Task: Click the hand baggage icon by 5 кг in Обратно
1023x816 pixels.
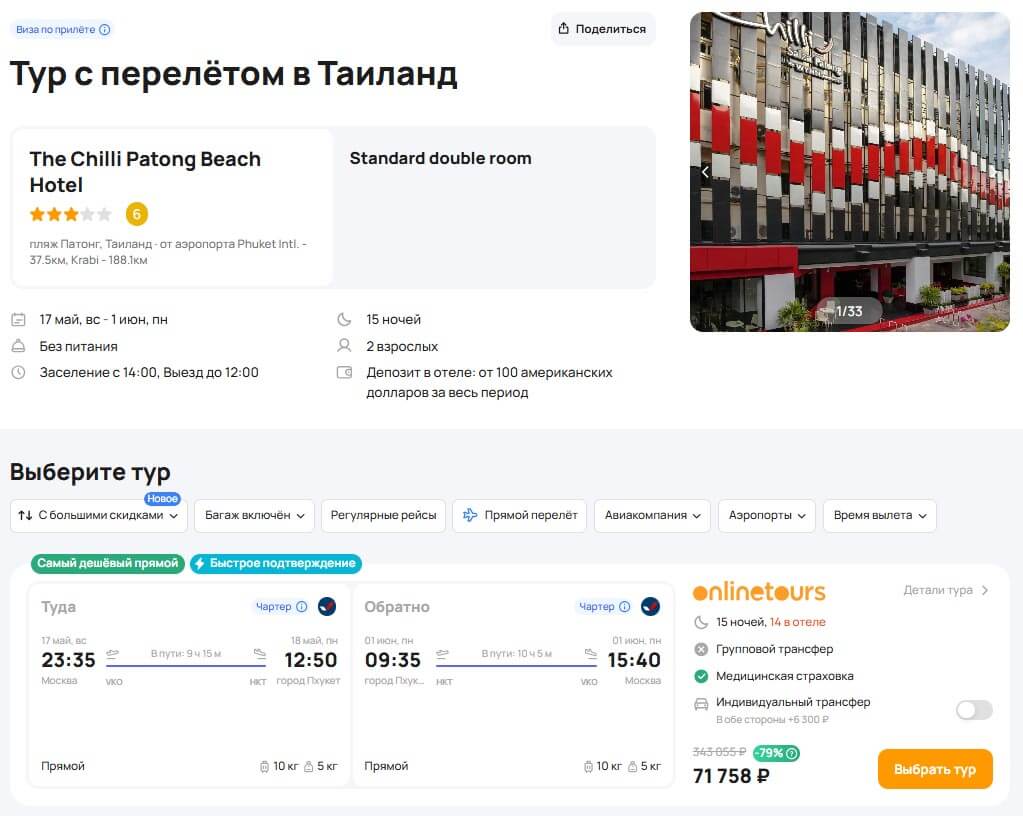Action: [632, 766]
